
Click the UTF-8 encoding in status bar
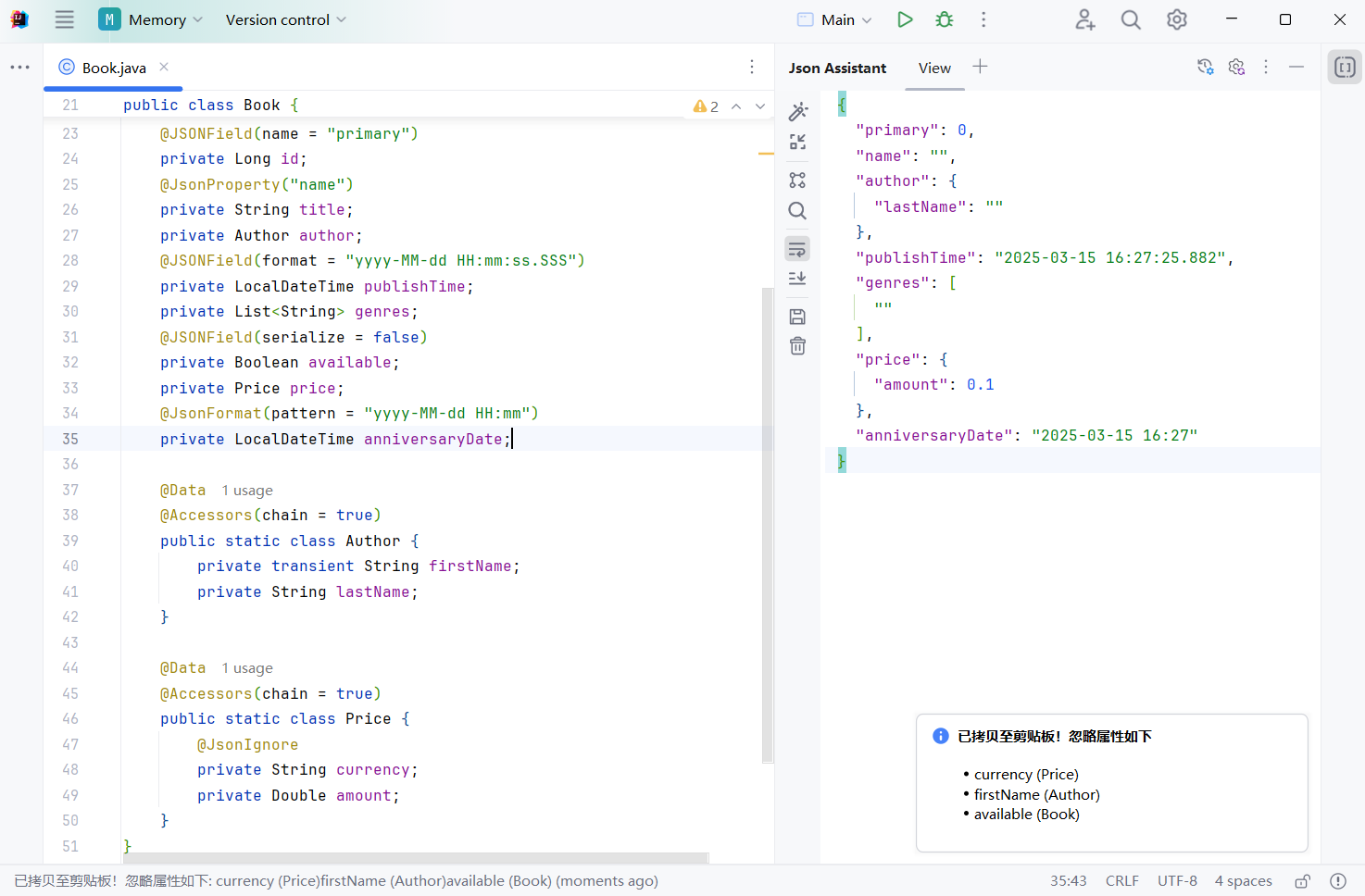click(x=1177, y=881)
